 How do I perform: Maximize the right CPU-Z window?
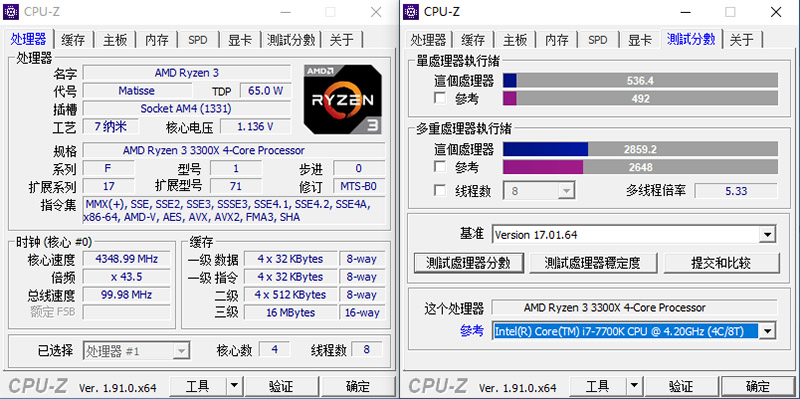[730, 12]
